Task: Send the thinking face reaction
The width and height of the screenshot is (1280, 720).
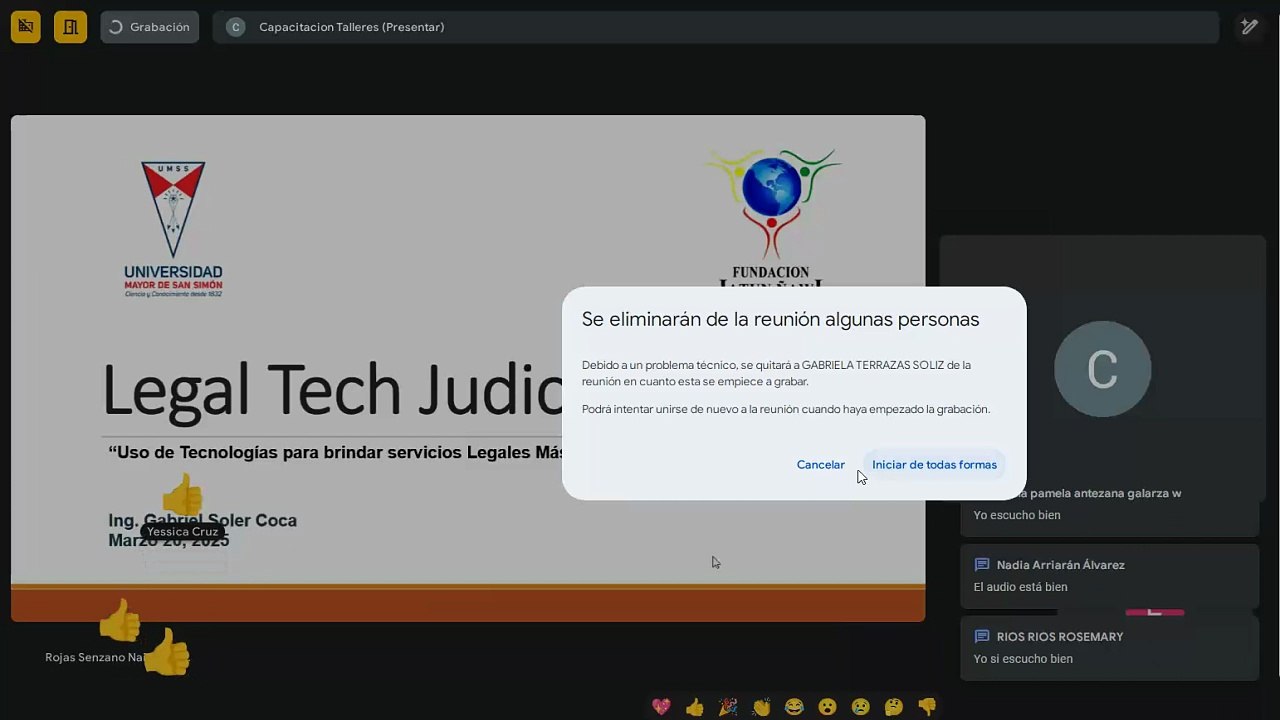Action: pos(893,707)
